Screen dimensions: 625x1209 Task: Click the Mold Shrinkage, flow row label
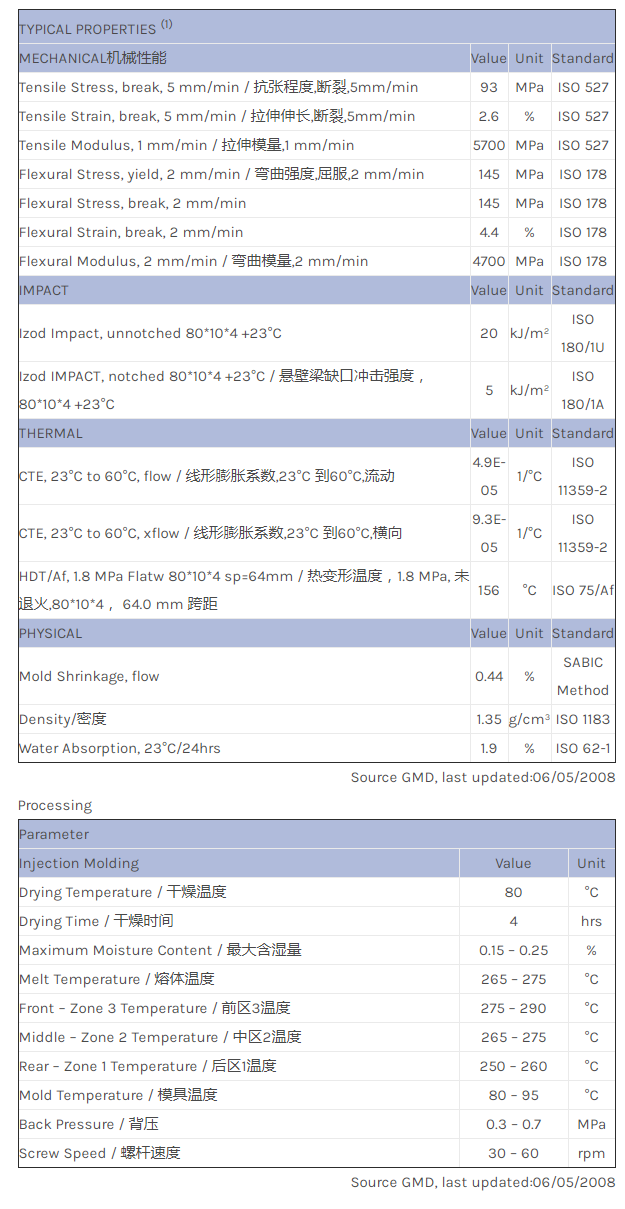click(x=89, y=676)
